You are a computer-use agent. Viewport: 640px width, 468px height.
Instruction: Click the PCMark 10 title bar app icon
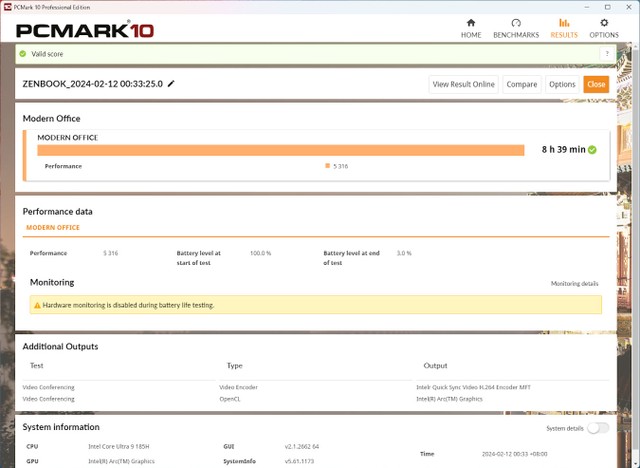click(7, 7)
